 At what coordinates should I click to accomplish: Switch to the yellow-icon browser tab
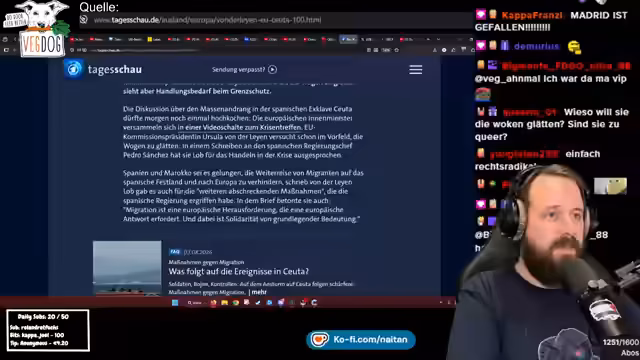pos(155,39)
